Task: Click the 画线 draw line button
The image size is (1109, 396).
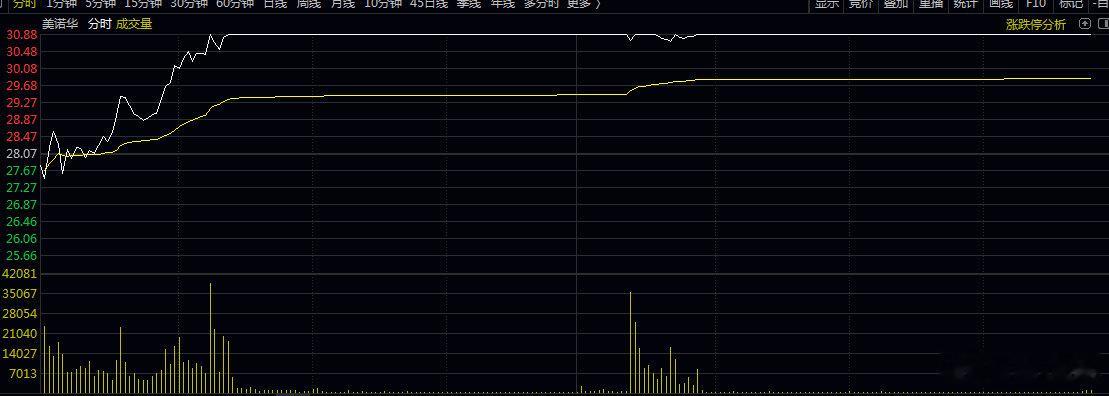Action: coord(1000,4)
